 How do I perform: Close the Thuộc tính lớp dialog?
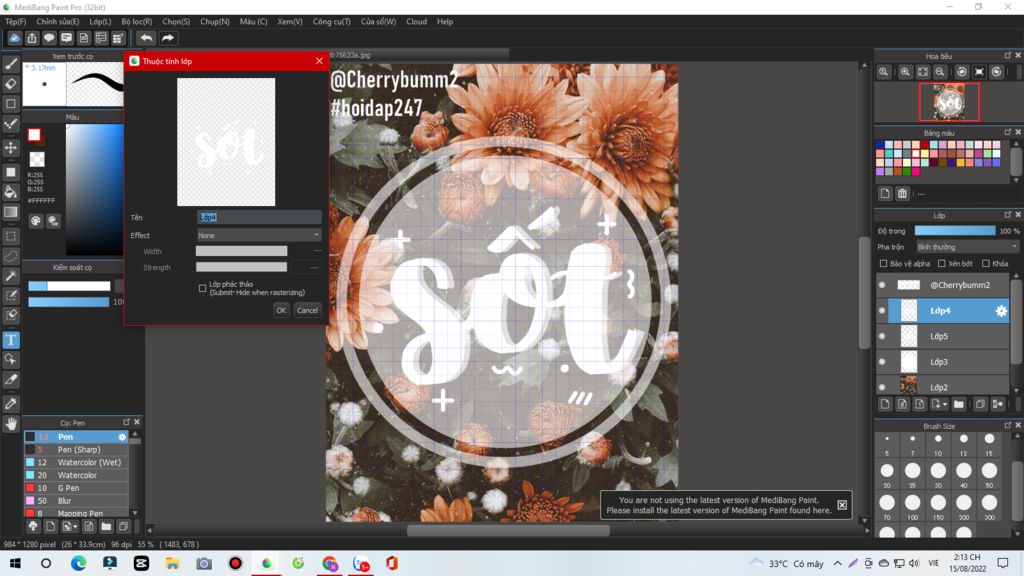click(319, 61)
